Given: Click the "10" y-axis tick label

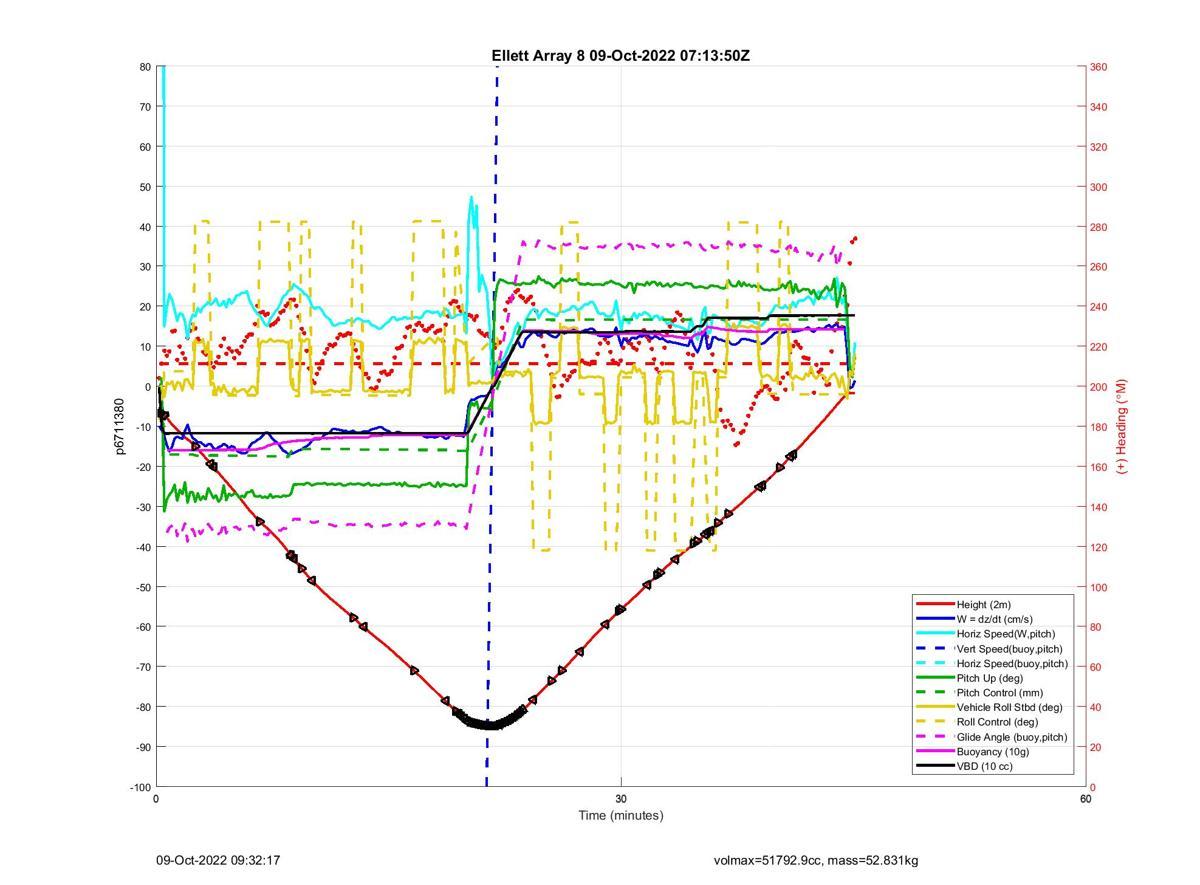Looking at the screenshot, I should tap(145, 347).
